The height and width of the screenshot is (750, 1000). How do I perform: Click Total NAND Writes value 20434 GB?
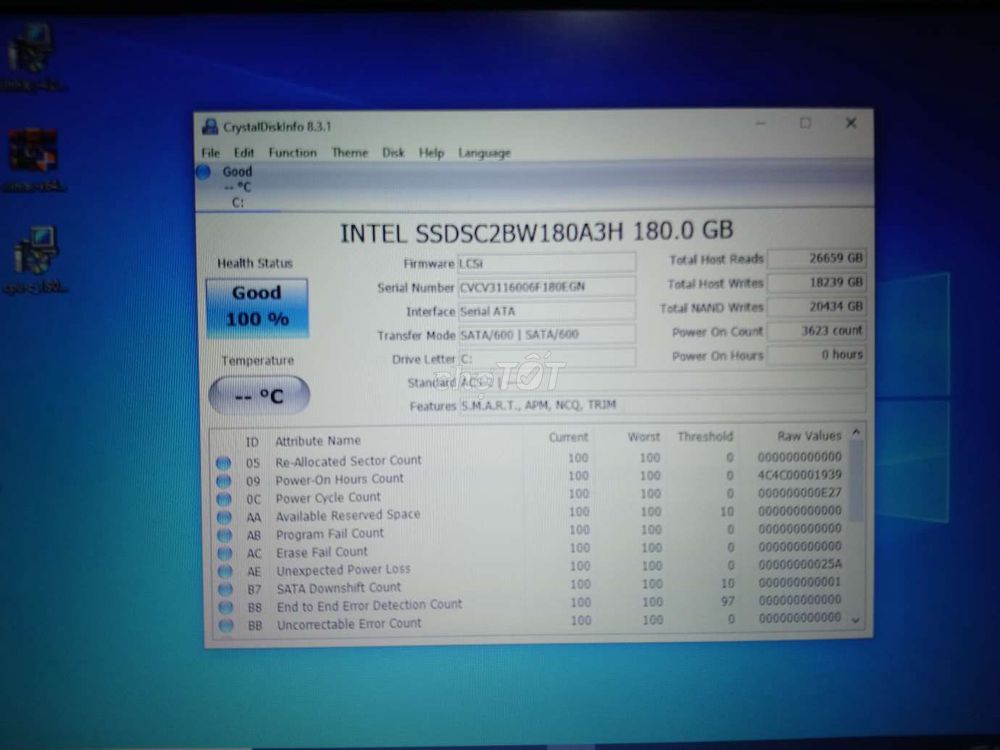(x=816, y=307)
